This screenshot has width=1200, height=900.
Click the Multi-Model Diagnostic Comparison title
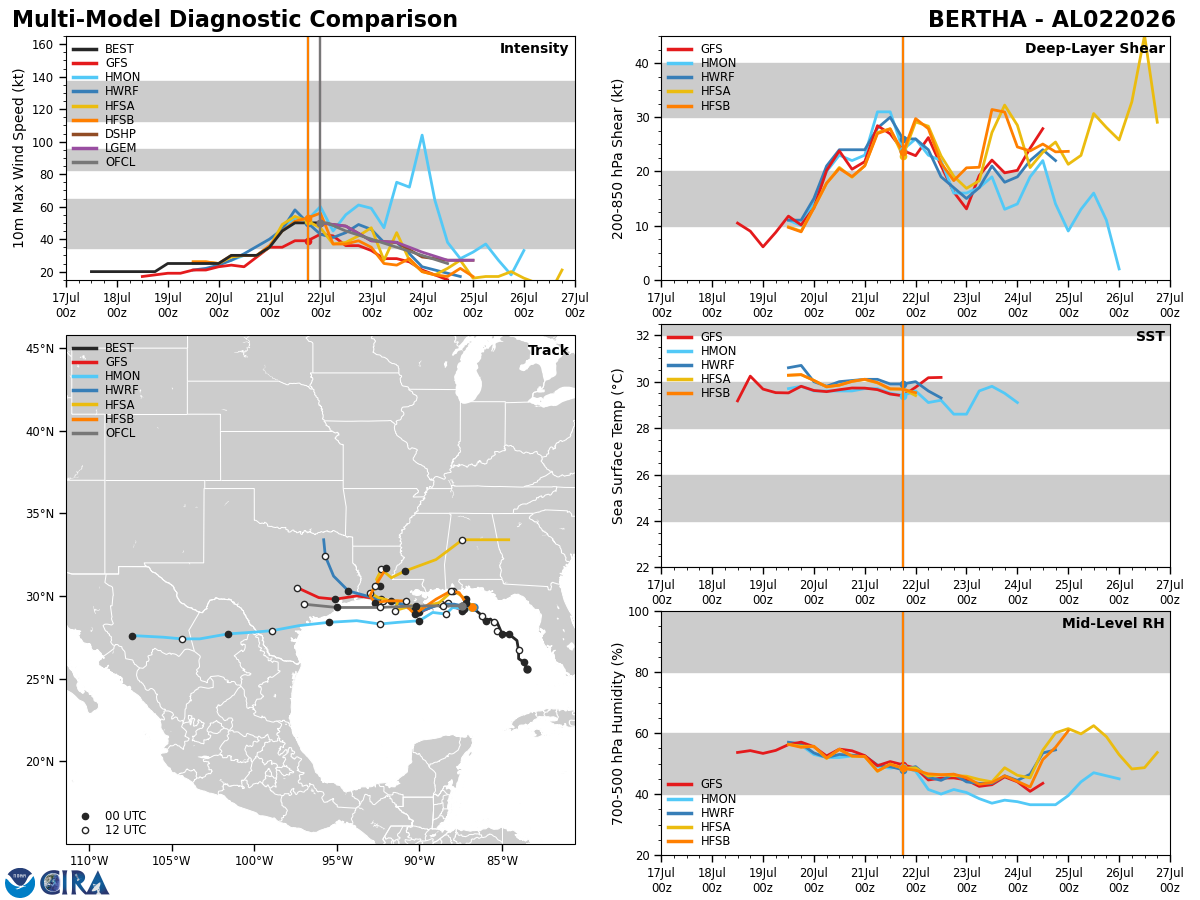click(235, 20)
